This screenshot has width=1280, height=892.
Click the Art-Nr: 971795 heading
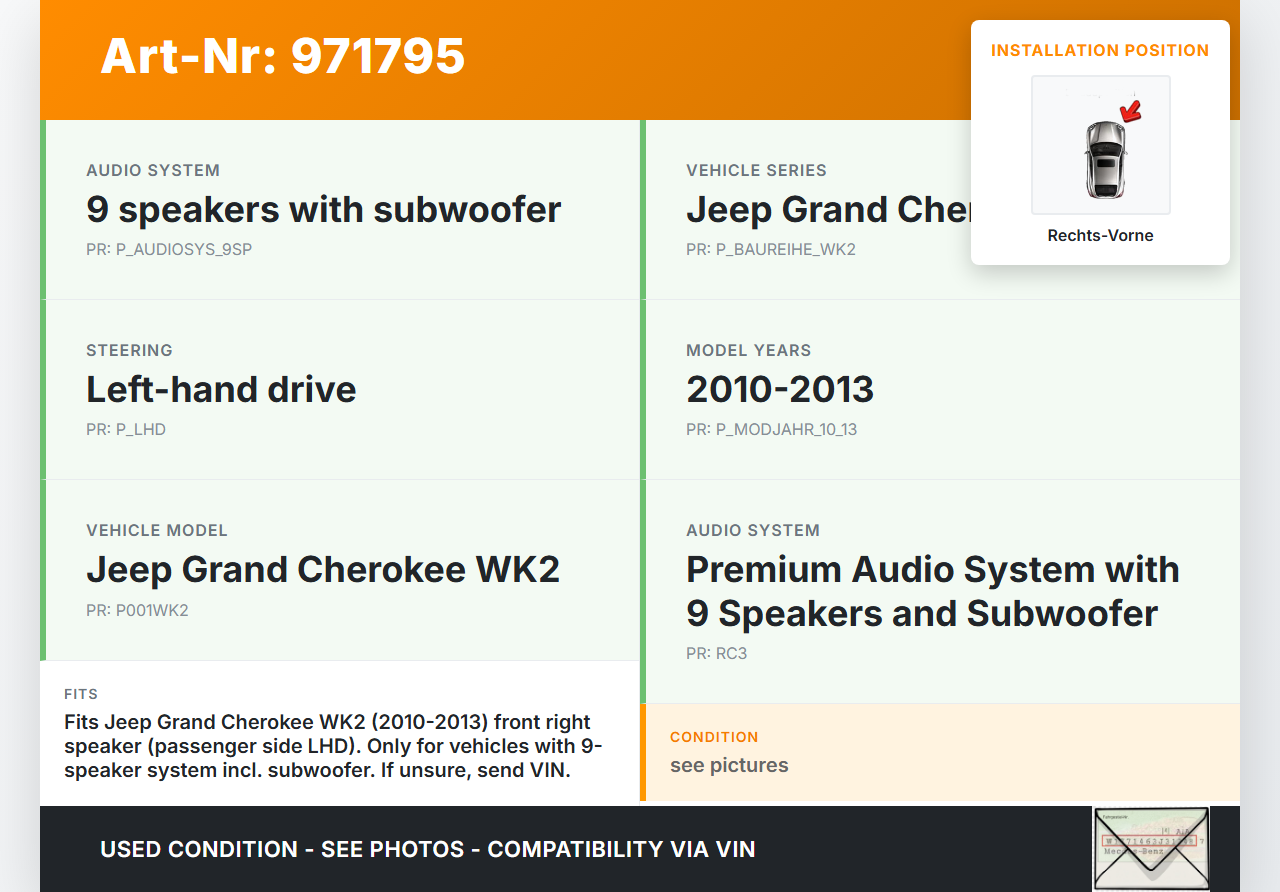tap(283, 56)
